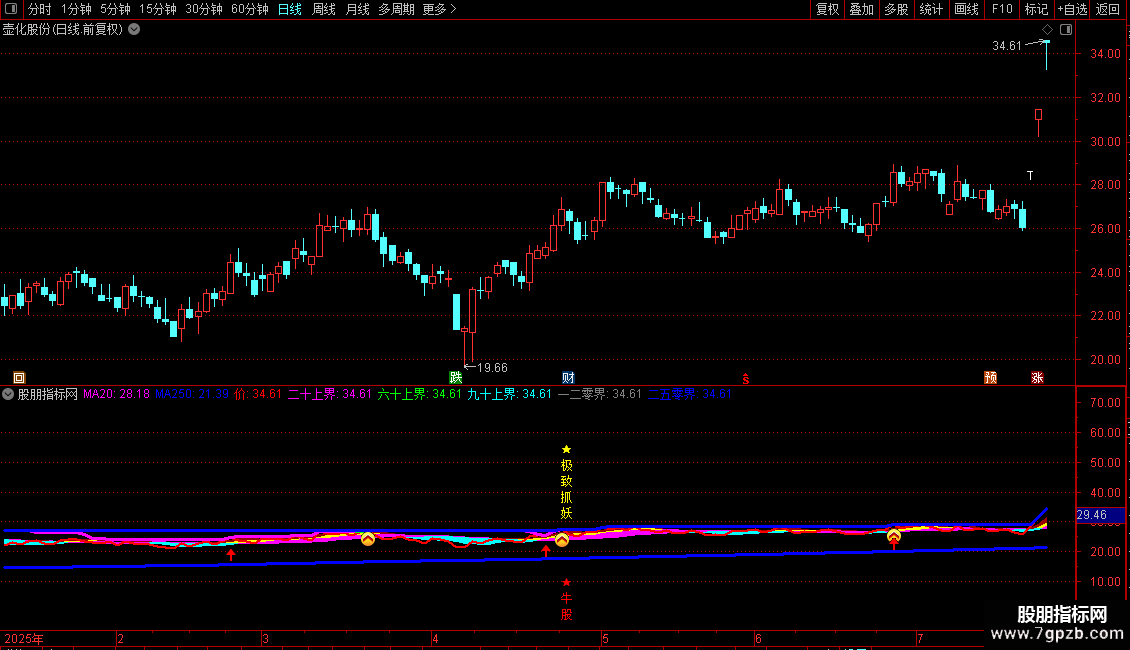Viewport: 1130px width, 650px height.
Task: Switch to the 分时 intraday view
Action: (x=40, y=9)
